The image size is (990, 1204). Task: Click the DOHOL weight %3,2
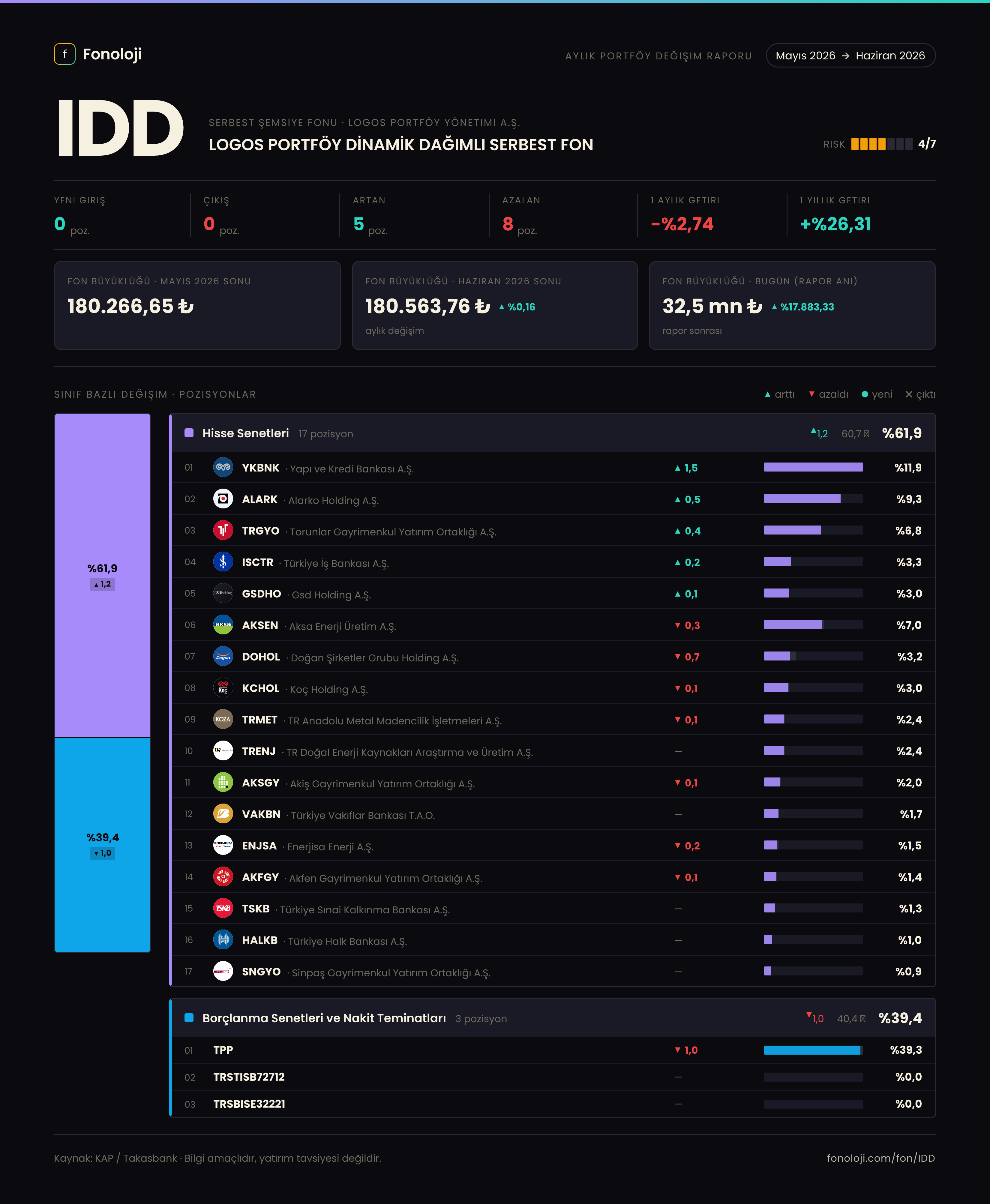(909, 657)
